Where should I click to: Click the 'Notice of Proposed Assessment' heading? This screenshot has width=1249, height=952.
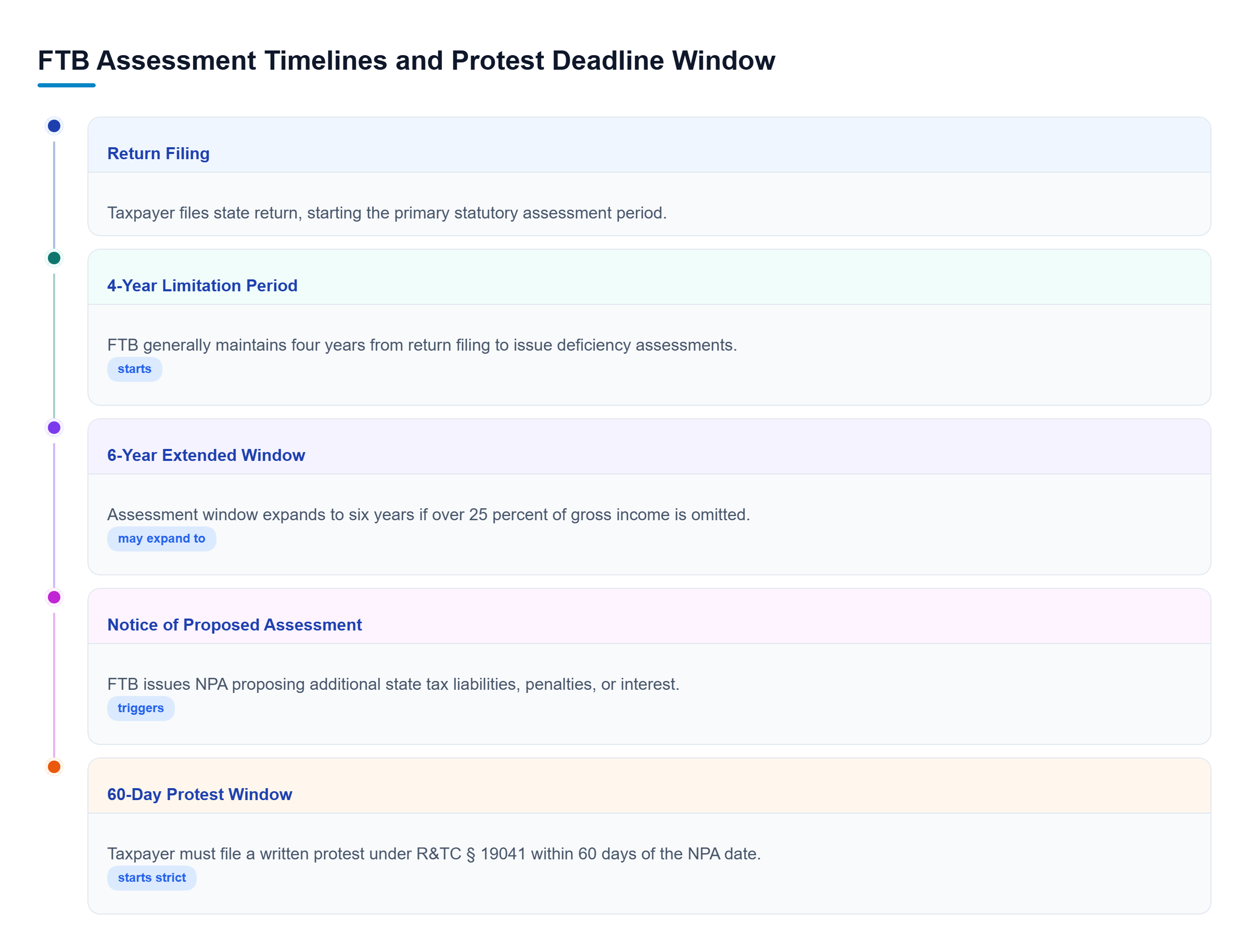point(234,624)
